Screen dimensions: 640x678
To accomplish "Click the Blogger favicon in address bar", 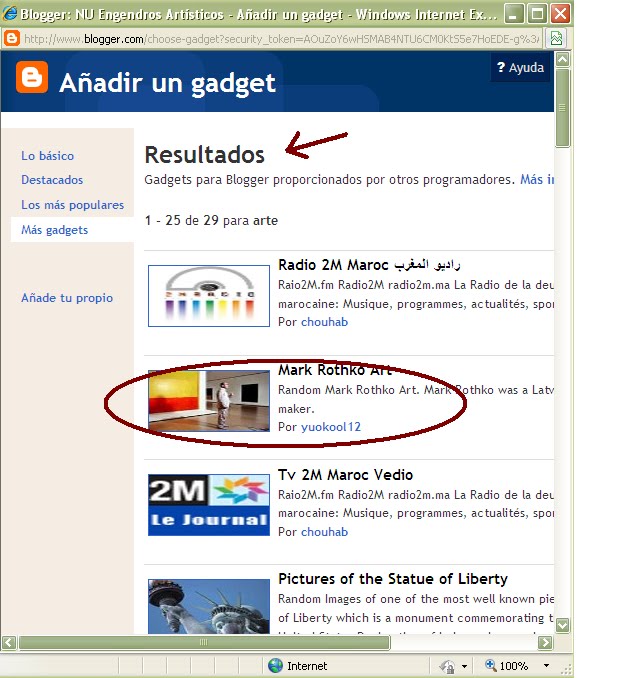I will (x=12, y=38).
